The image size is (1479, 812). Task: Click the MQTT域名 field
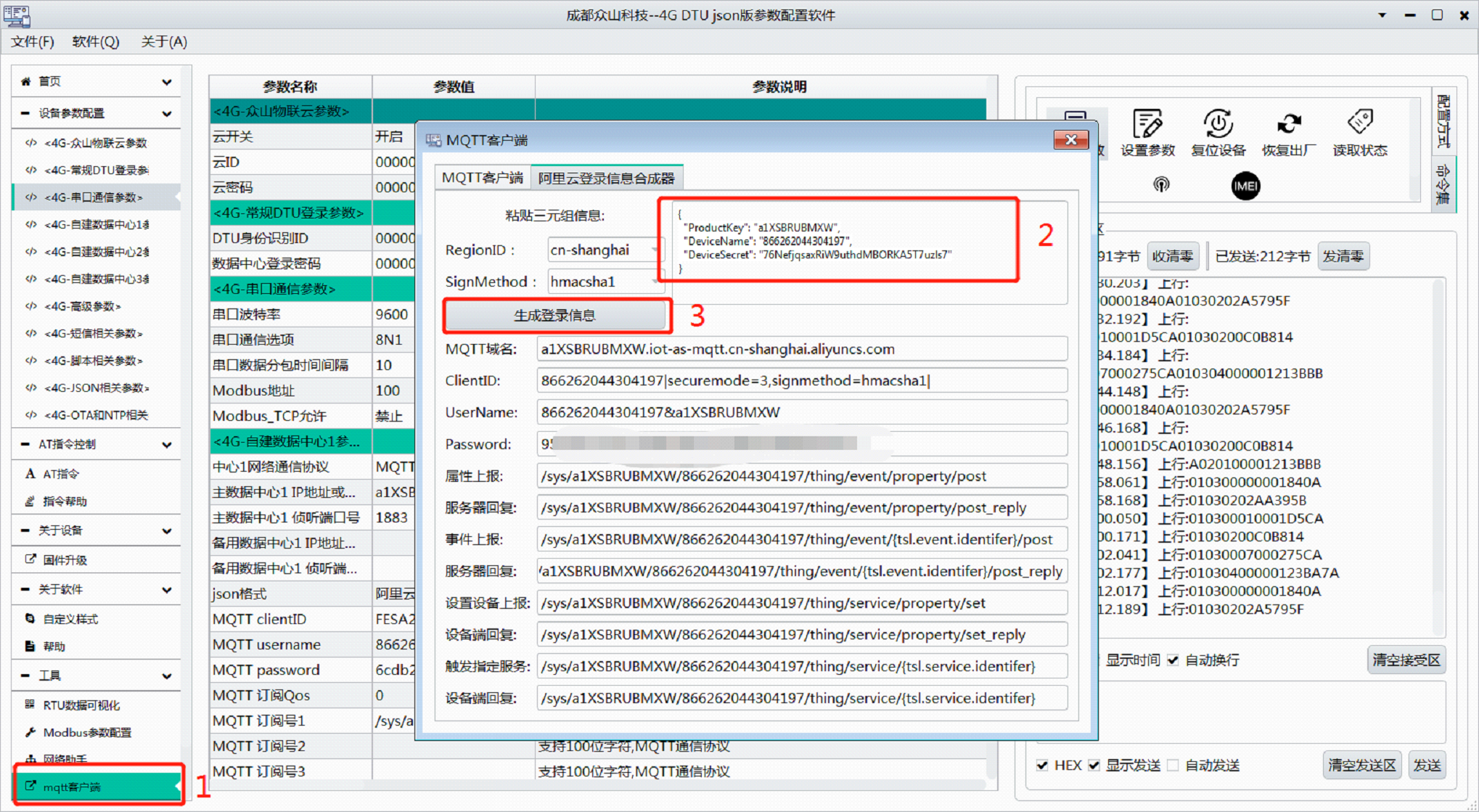802,349
